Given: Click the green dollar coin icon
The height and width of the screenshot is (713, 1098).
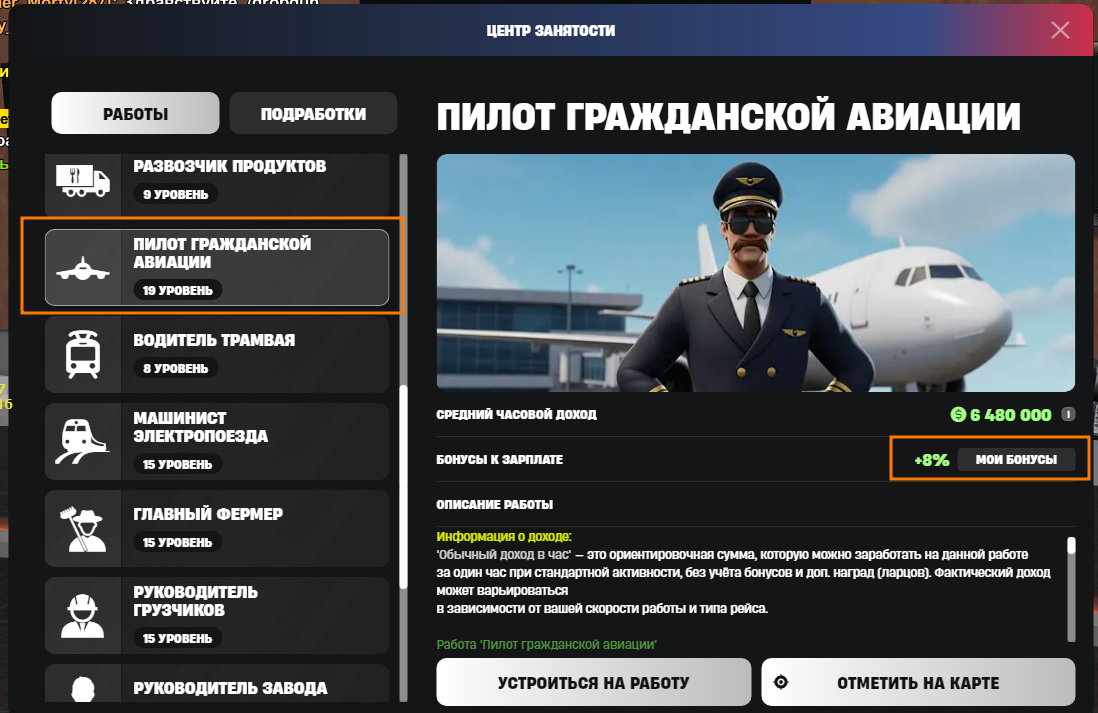Looking at the screenshot, I should [957, 415].
